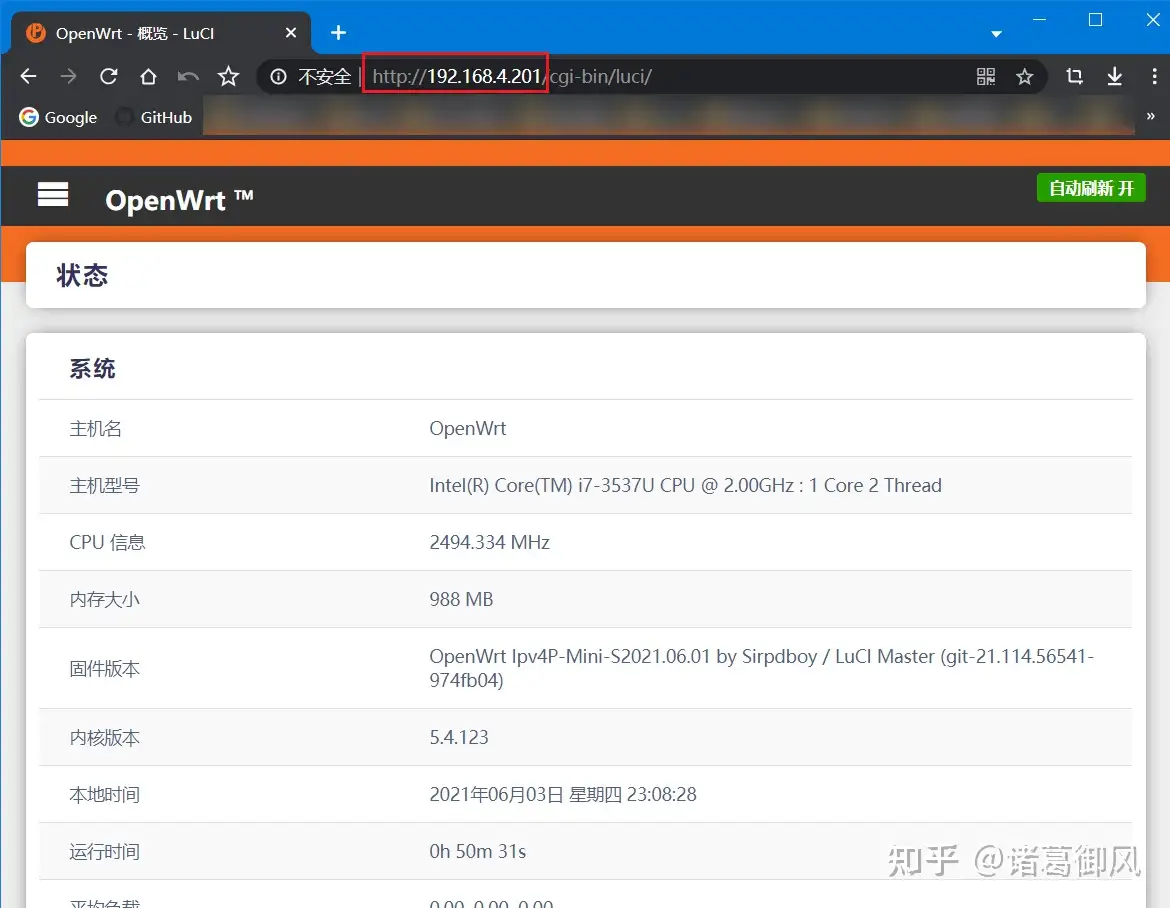The image size is (1170, 908).
Task: Click the 系统 section heading
Action: pos(93,369)
